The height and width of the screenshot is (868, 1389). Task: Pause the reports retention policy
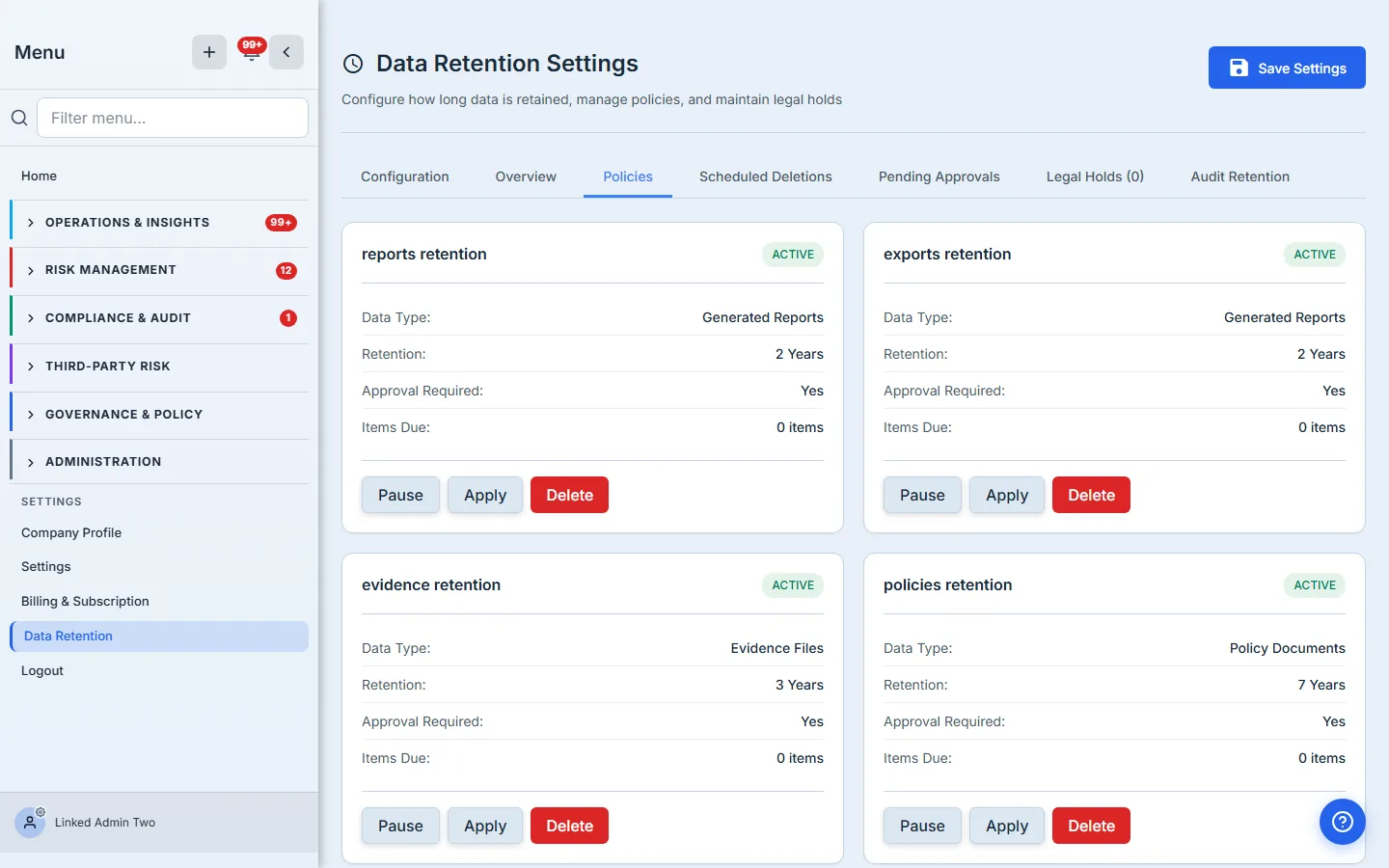[400, 495]
